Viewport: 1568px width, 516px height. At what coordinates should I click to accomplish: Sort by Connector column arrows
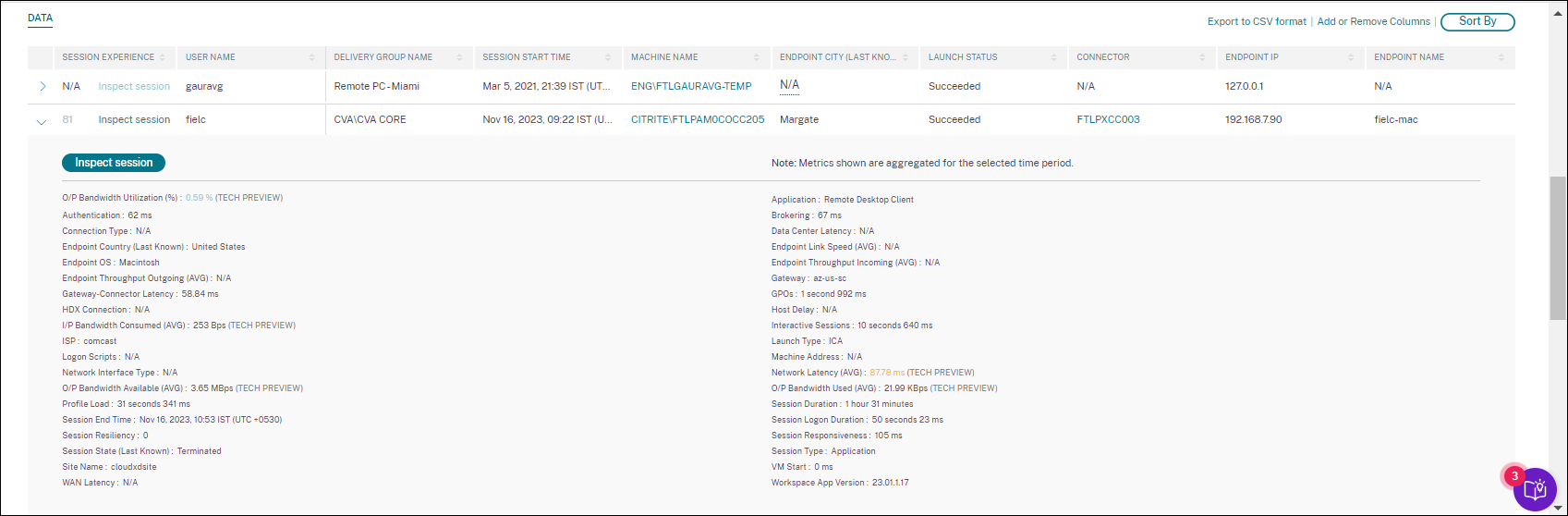[x=1203, y=57]
